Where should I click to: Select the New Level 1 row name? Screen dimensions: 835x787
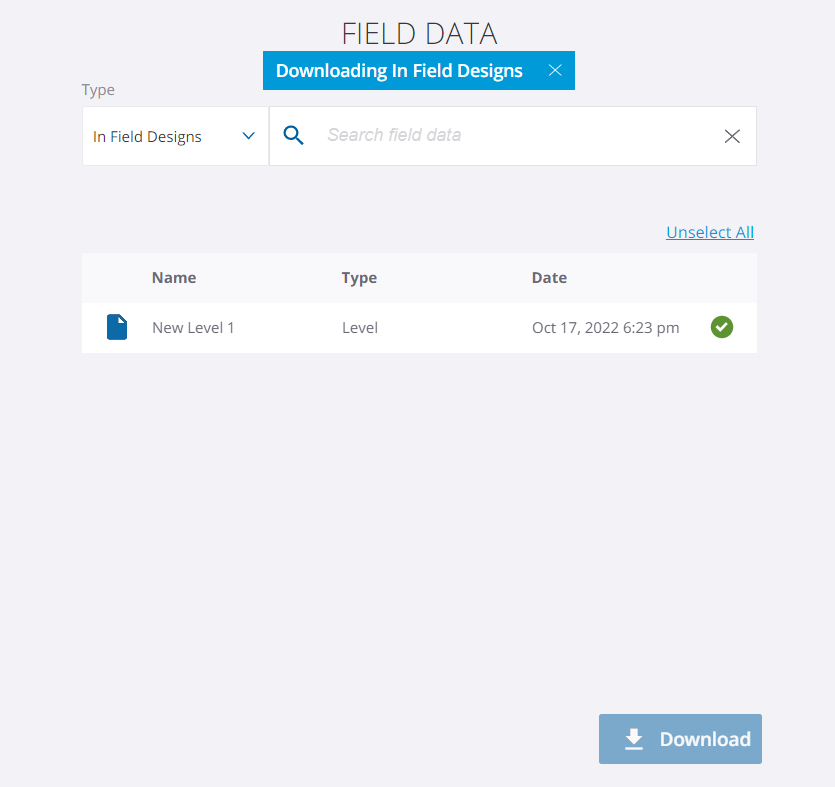[193, 327]
